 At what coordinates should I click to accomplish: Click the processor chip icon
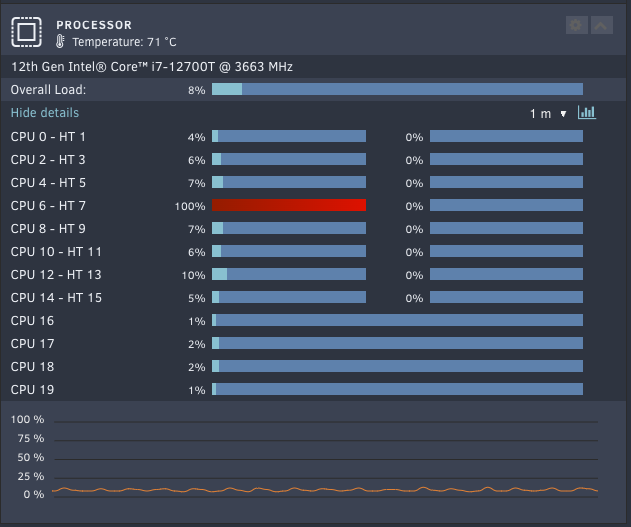[27, 32]
